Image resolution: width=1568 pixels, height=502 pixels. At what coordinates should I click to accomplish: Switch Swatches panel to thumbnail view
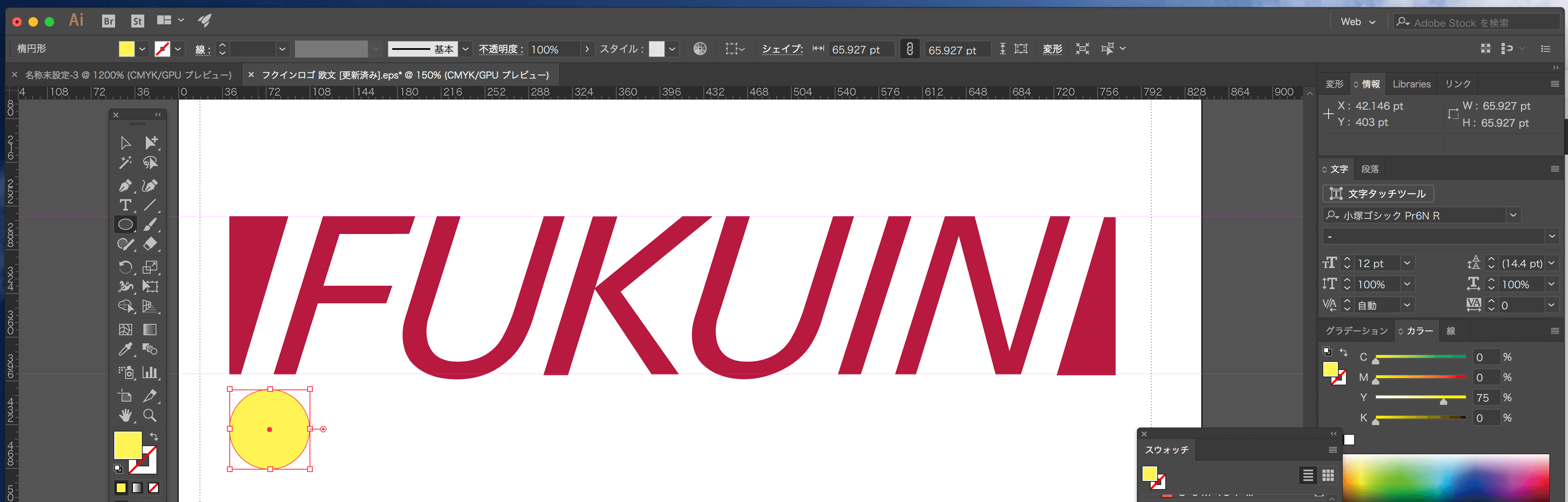tap(1328, 475)
